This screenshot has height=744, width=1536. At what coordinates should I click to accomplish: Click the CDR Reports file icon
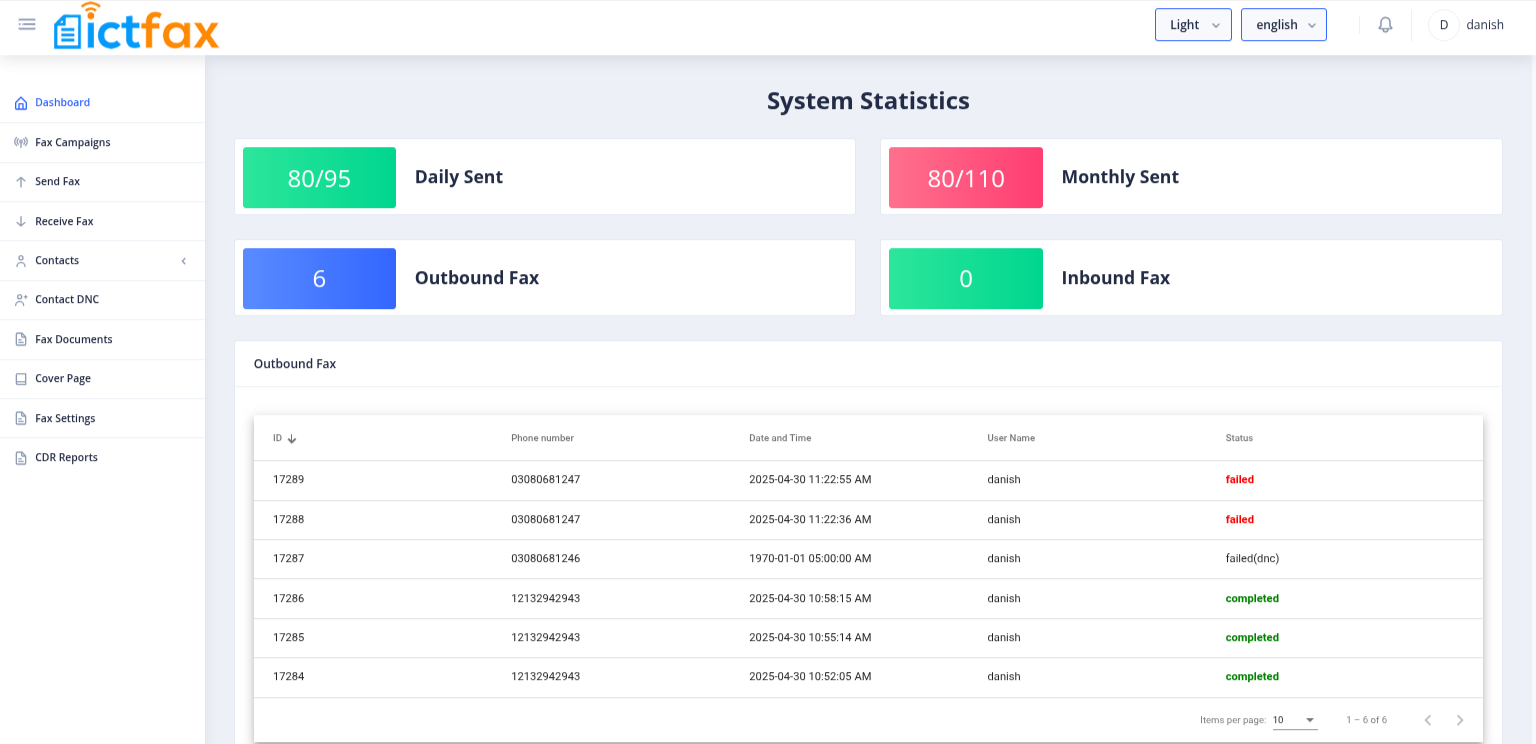pyautogui.click(x=21, y=458)
